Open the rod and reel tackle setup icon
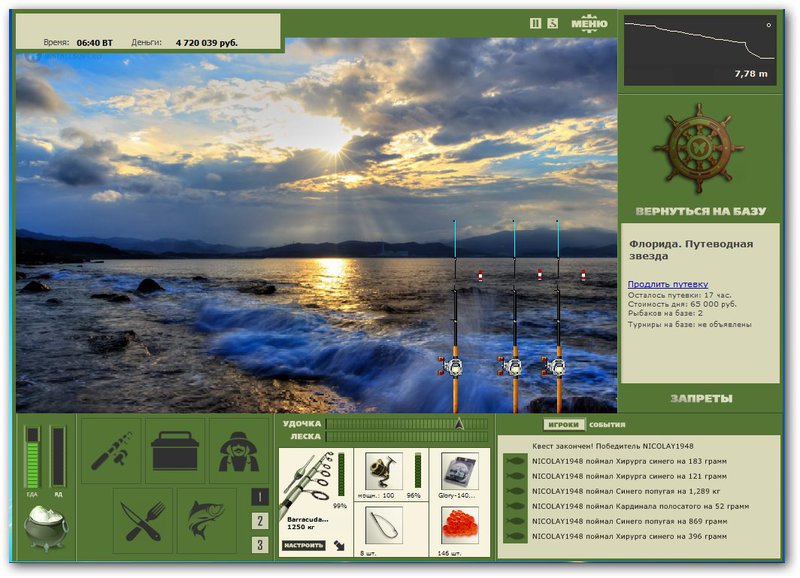This screenshot has height=578, width=800. coord(111,451)
